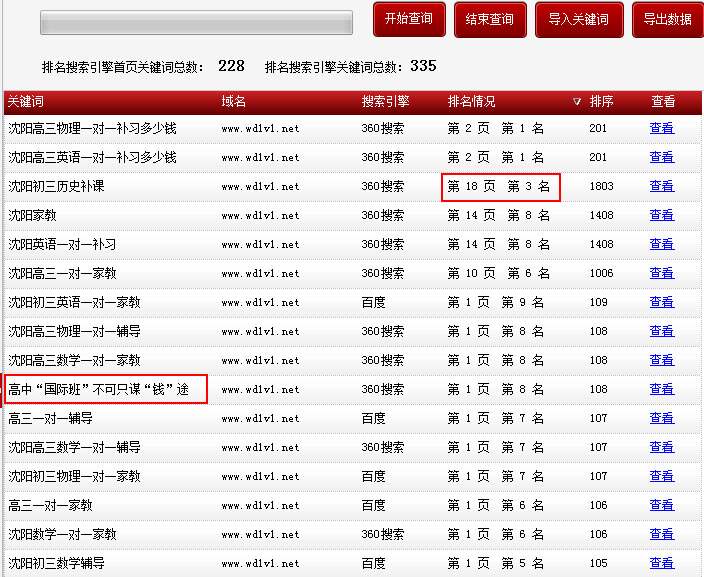Click the 导出数据 button
The image size is (704, 577).
667,19
